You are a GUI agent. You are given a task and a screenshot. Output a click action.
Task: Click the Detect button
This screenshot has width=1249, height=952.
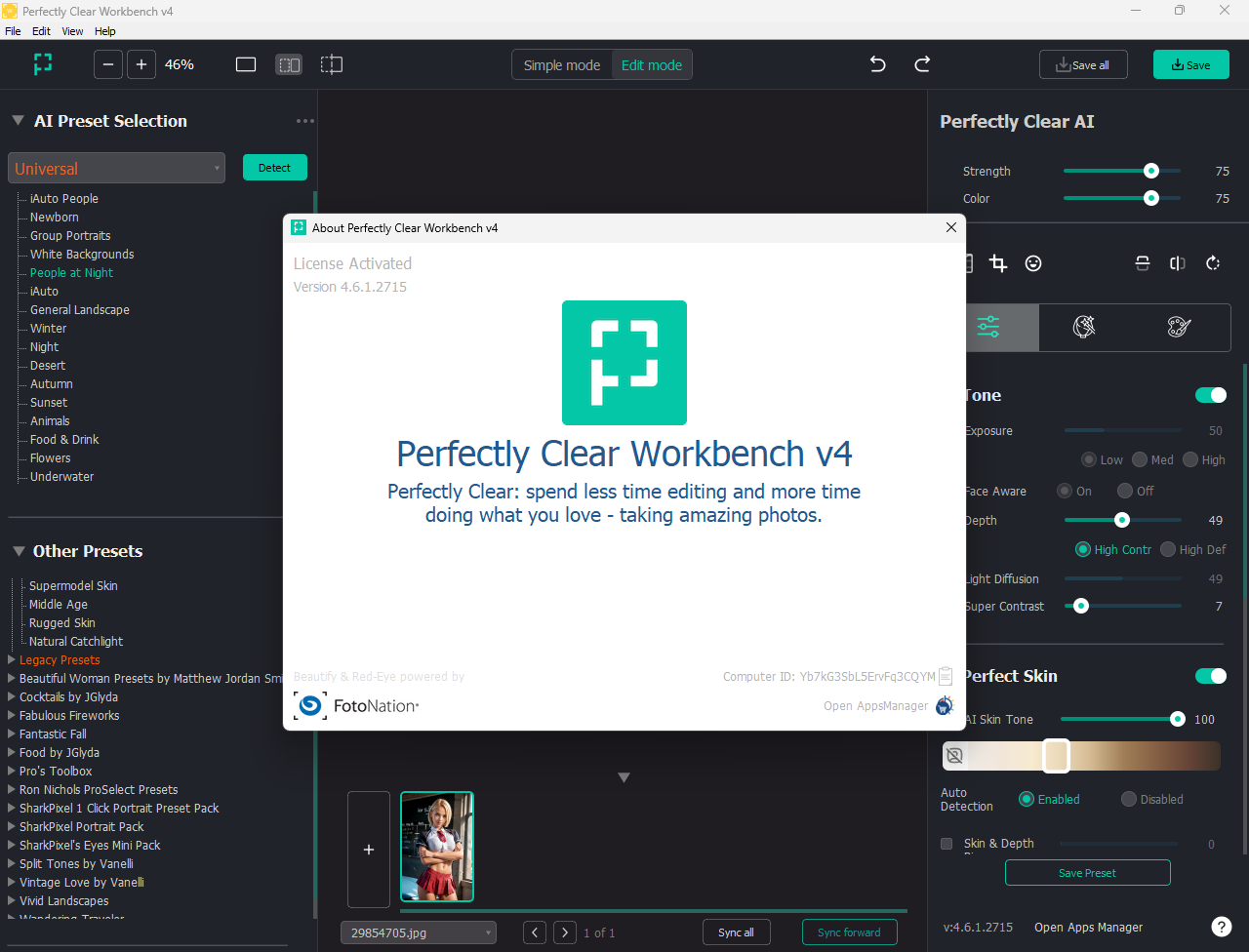coord(274,168)
